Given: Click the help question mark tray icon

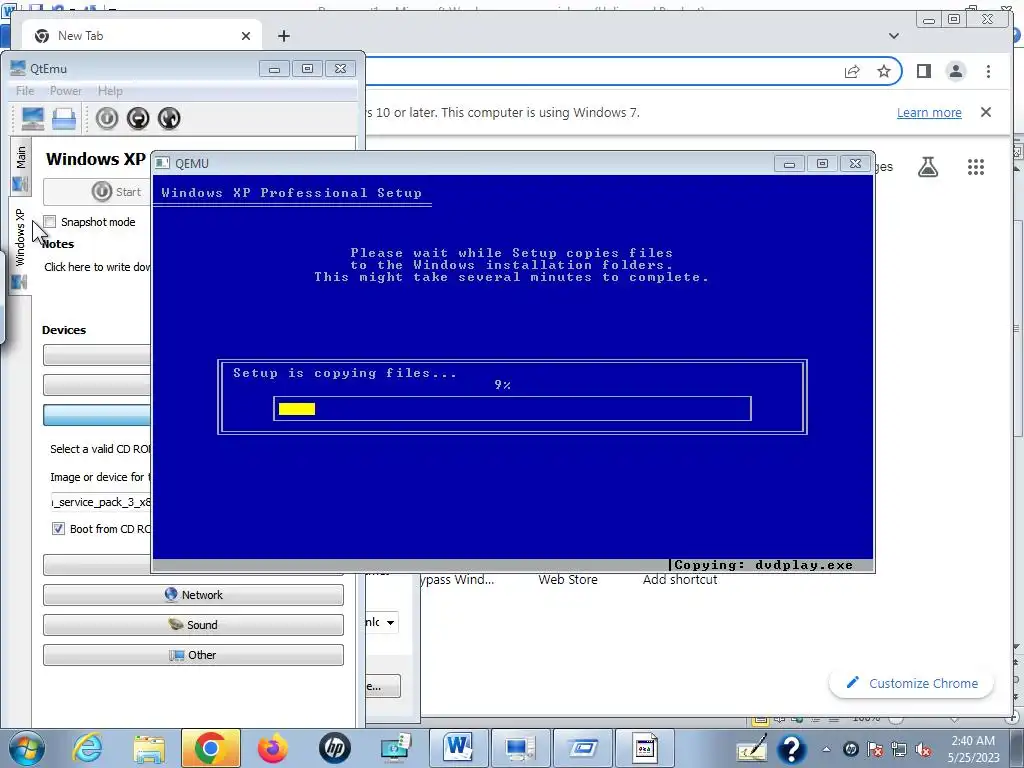Looking at the screenshot, I should click(791, 749).
